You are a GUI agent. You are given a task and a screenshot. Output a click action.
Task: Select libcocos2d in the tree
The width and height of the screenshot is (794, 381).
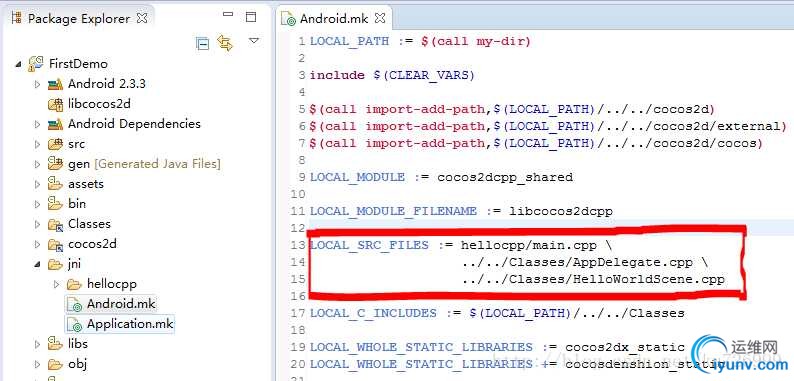99,104
